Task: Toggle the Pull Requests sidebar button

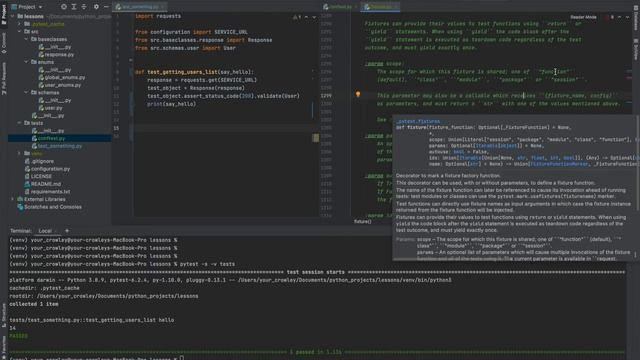Action: pyautogui.click(x=4, y=79)
